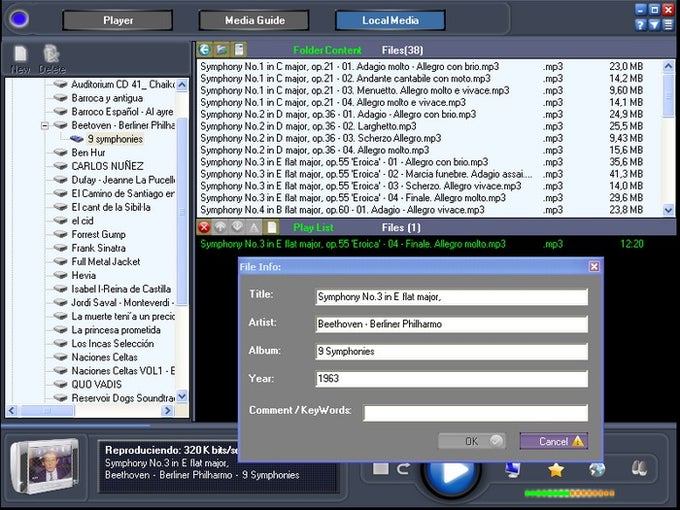
Task: Click the move down arrow in Play List toolbar
Action: point(237,227)
